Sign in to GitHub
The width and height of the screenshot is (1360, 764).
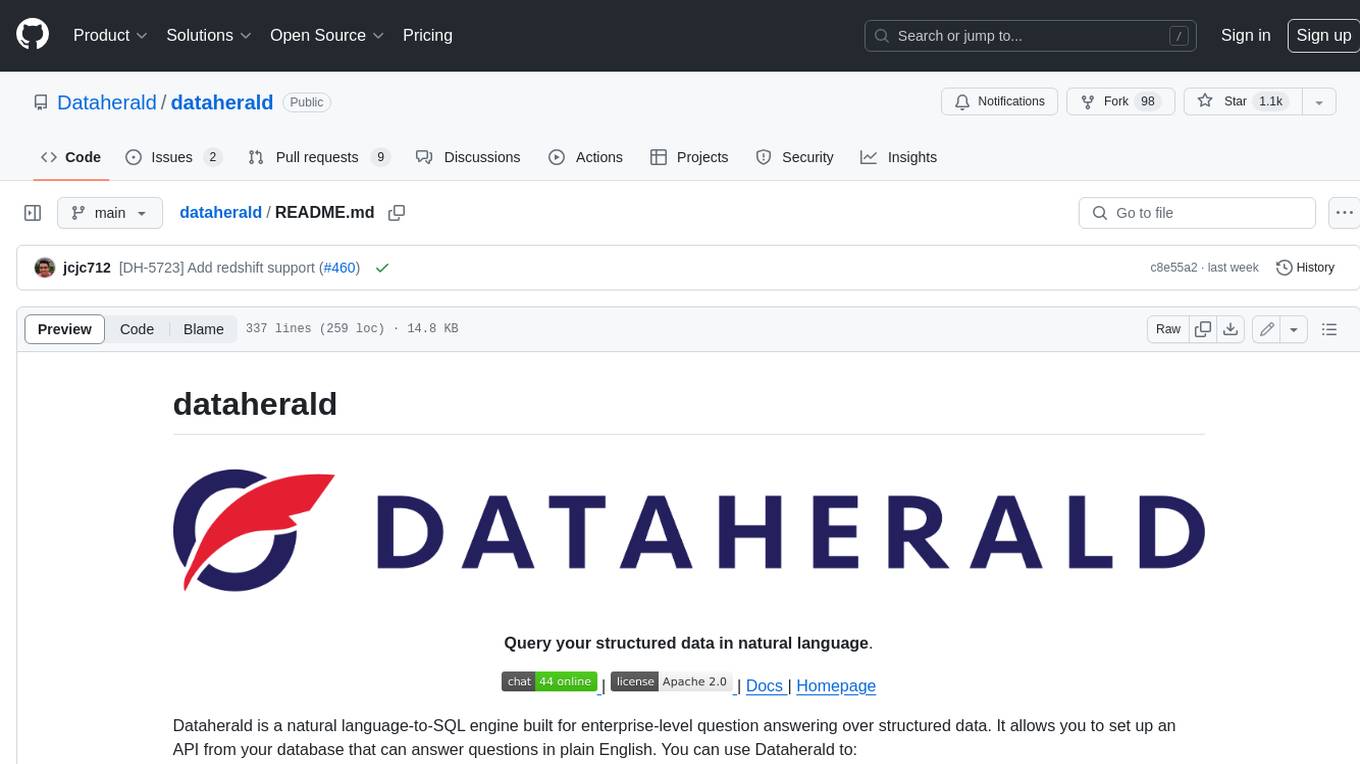click(x=1245, y=35)
